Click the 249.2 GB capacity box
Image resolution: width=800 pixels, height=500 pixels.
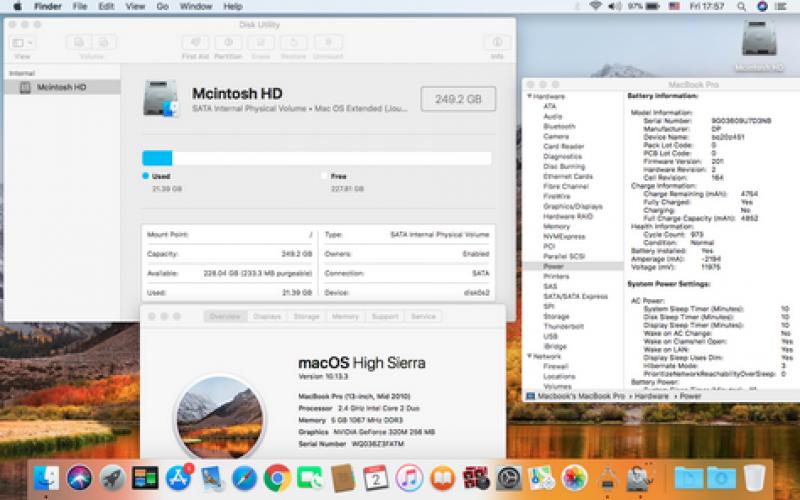coord(458,99)
